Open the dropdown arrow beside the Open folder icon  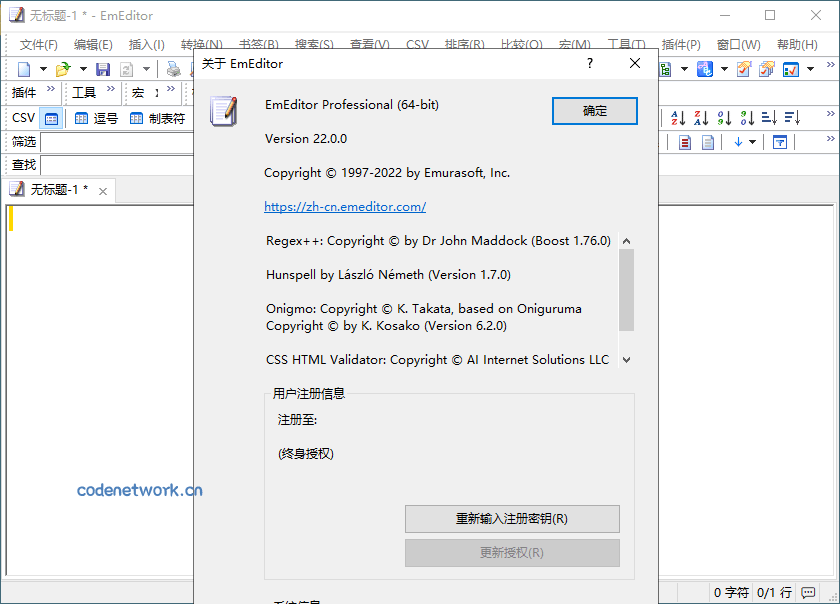coord(83,69)
